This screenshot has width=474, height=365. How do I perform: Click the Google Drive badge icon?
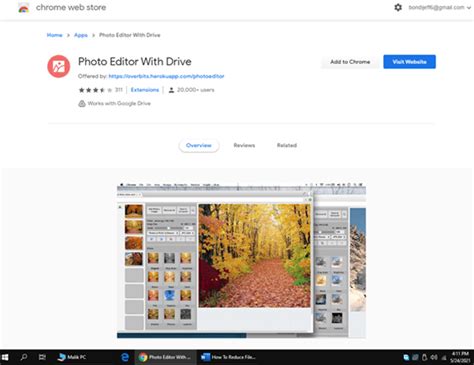point(82,103)
